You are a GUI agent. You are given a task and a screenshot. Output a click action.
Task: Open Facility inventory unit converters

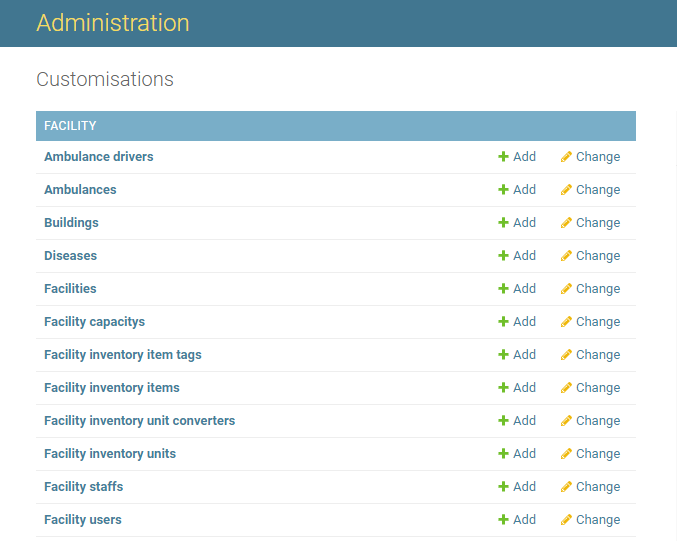coord(139,421)
